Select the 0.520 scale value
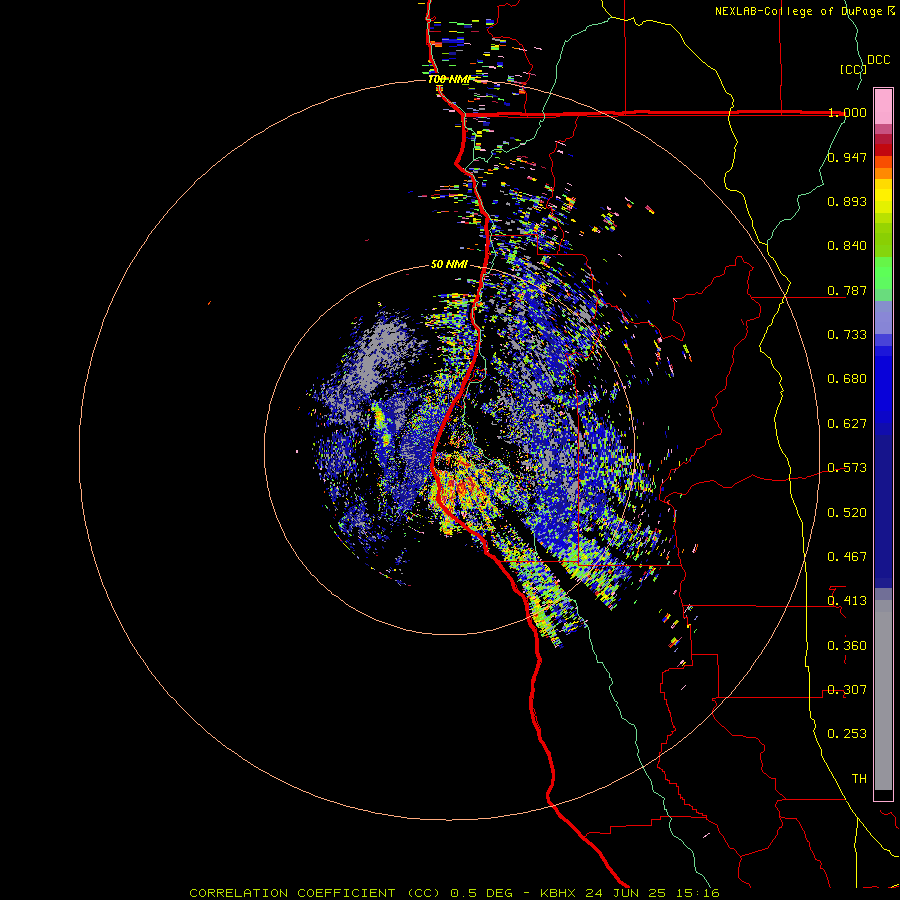900x900 pixels. coord(847,513)
